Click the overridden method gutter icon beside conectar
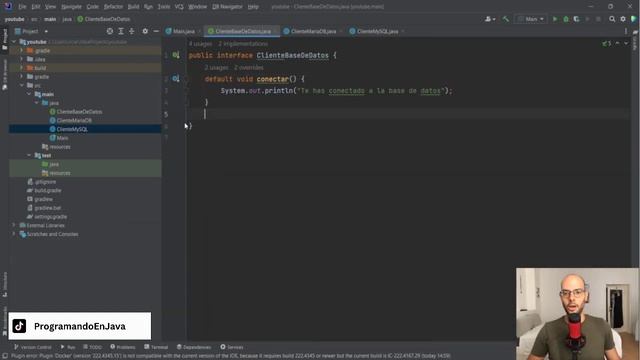Screen dimensions: 640x360 (176, 78)
